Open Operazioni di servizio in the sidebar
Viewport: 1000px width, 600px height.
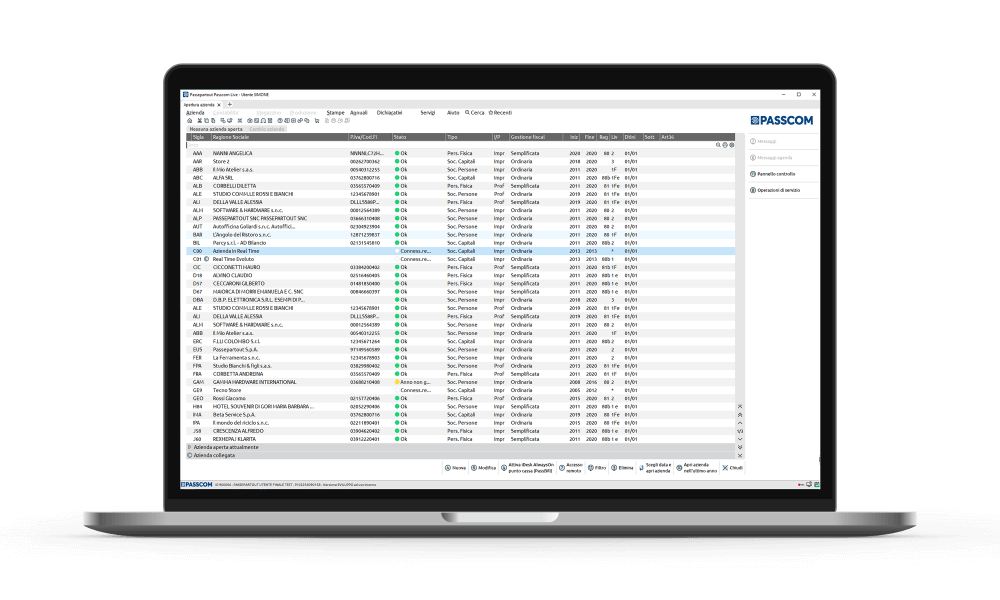coord(778,189)
